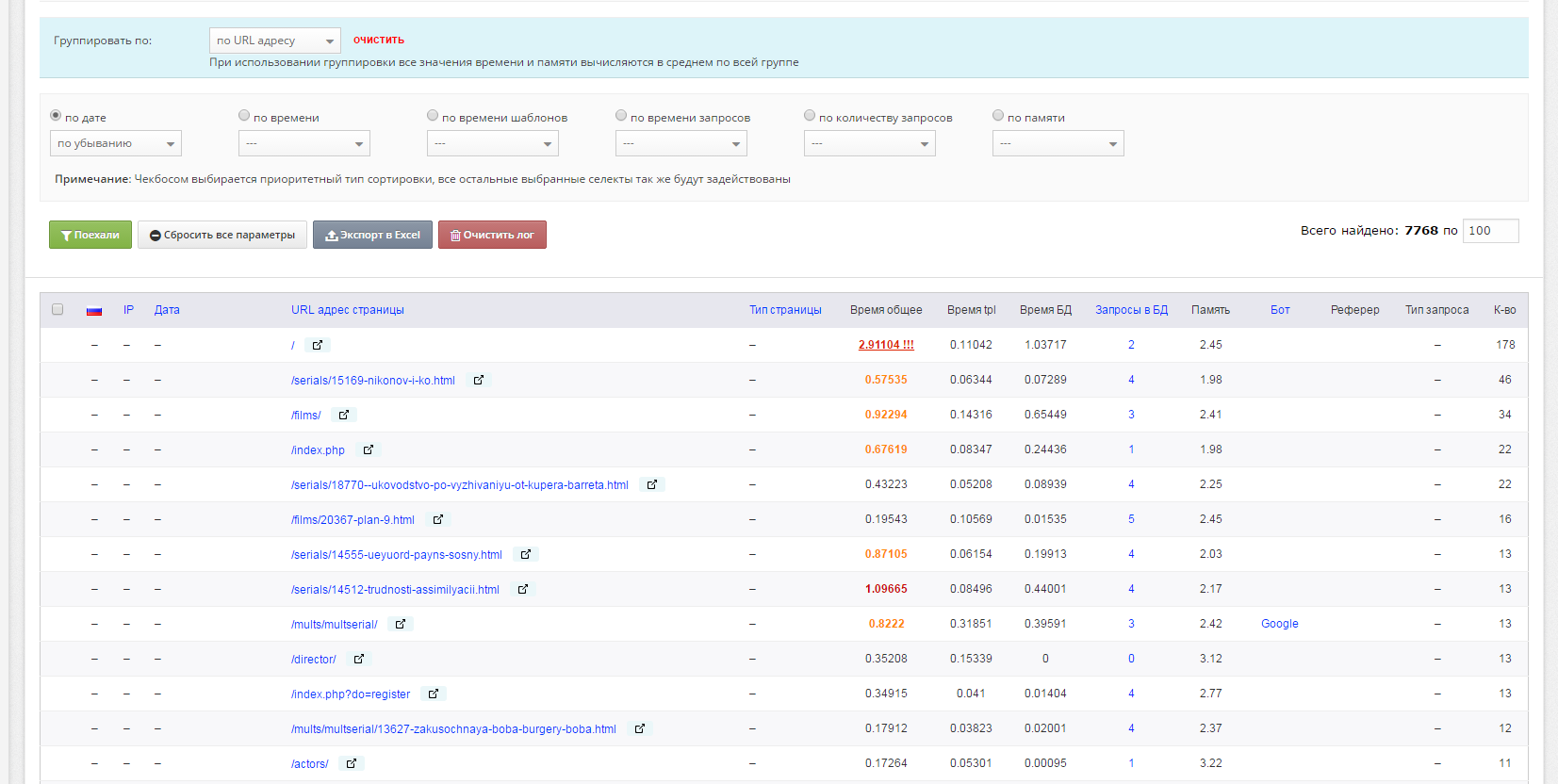Viewport: 1558px width, 784px height.
Task: Click the count 178 in the root "/" row
Action: 1505,345
